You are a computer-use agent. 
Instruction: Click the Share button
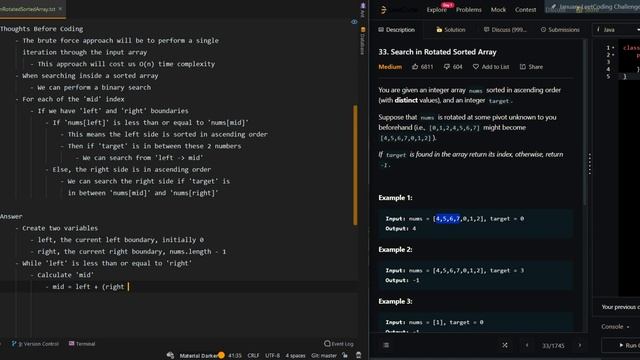tap(531, 67)
